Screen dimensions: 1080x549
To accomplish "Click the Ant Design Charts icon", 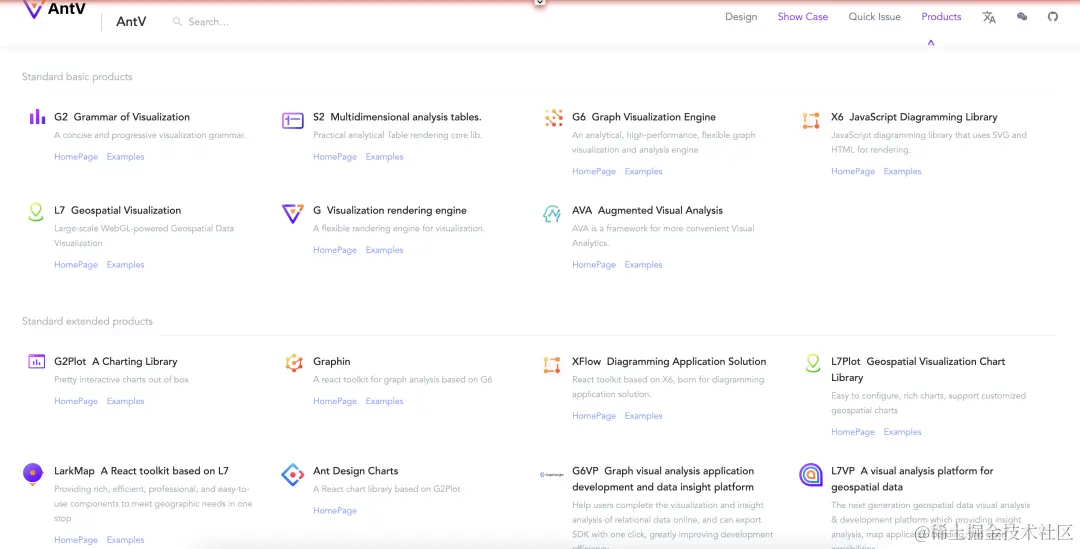I will 293,475.
